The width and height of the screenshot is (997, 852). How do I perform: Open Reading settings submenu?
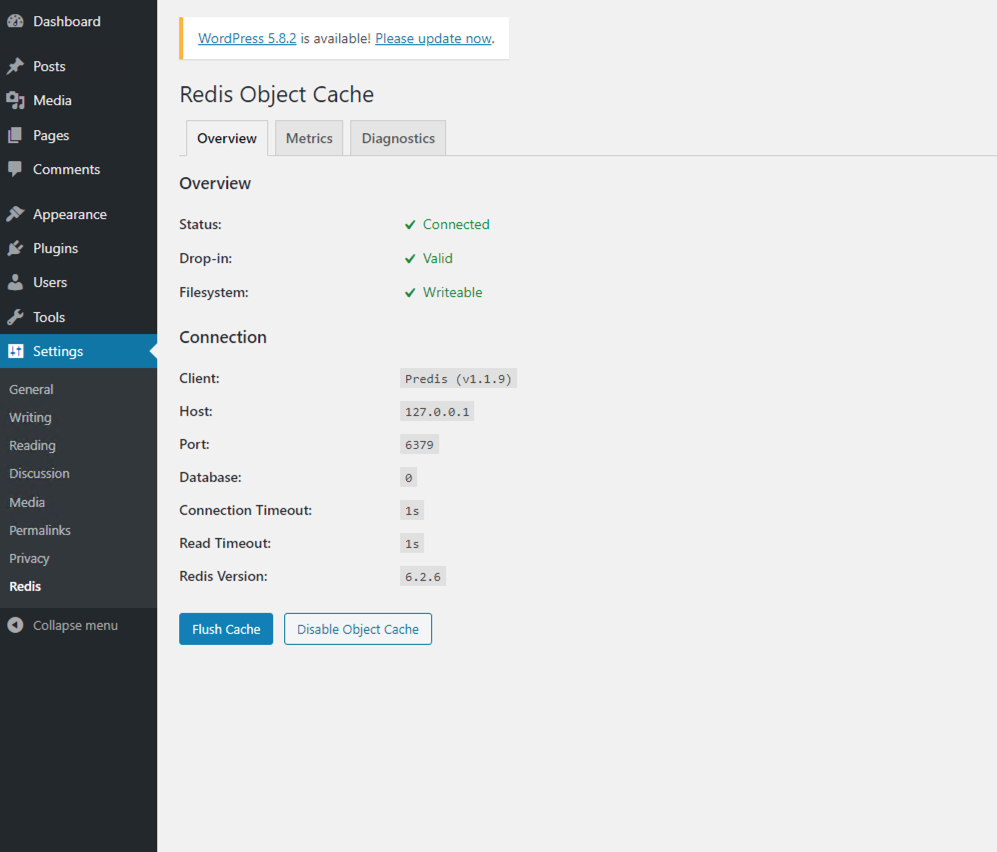[x=32, y=445]
